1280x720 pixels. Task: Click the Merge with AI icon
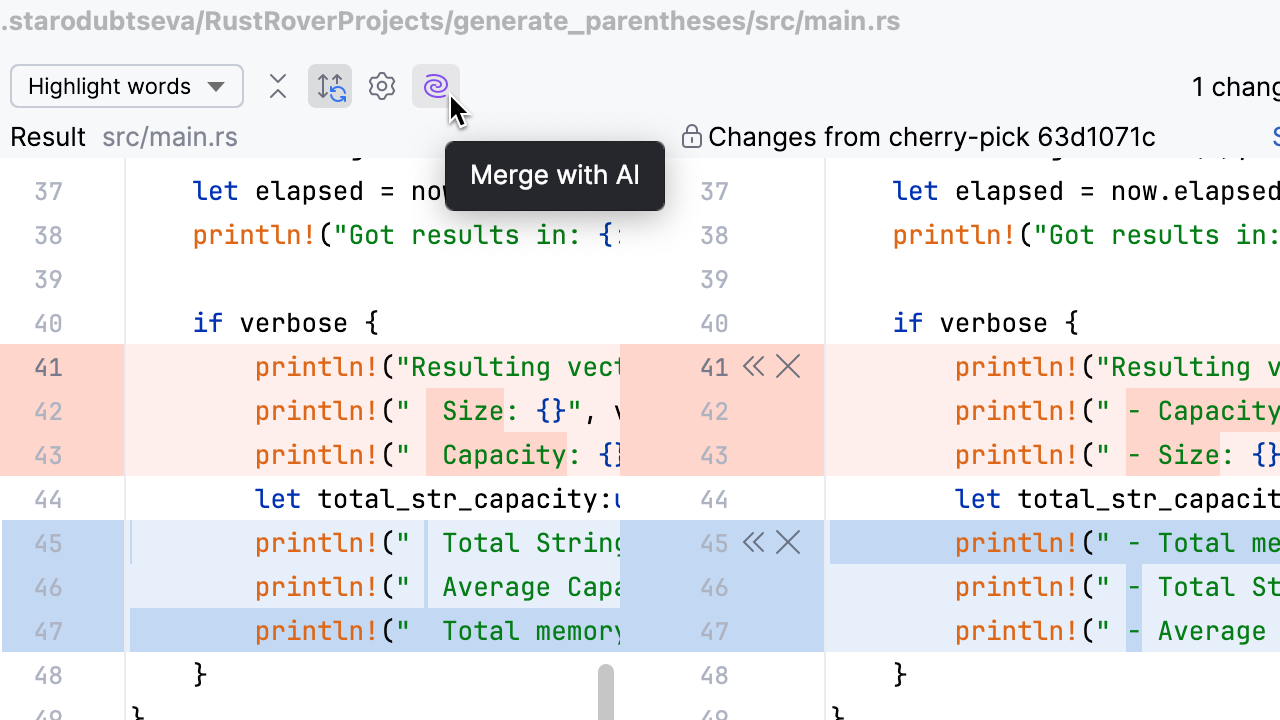(435, 87)
